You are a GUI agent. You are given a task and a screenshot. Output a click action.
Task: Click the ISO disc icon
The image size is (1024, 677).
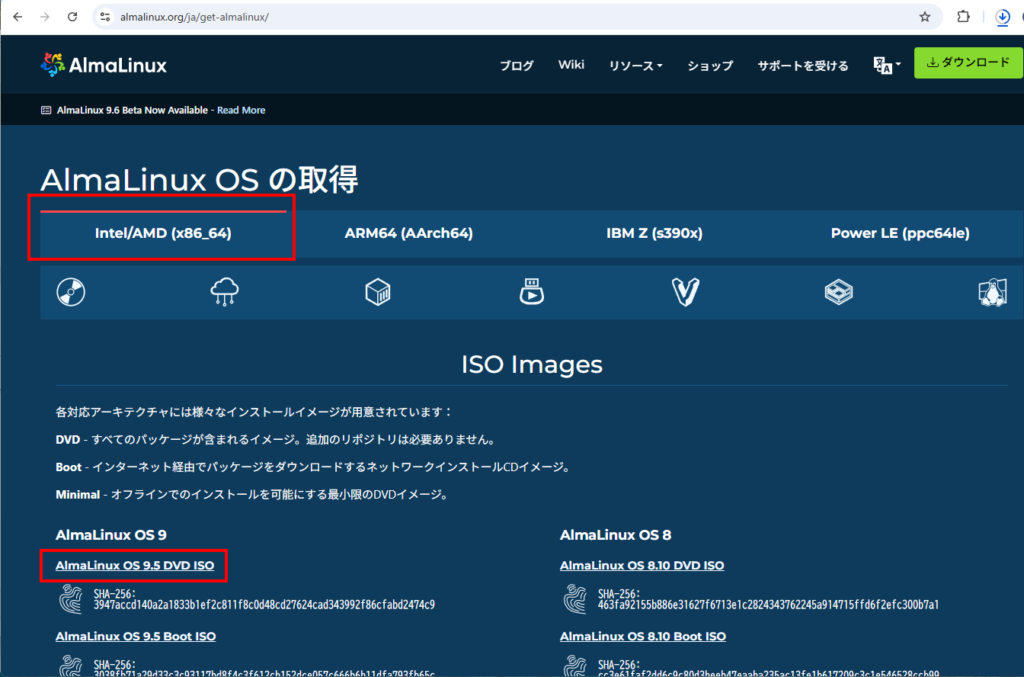(71, 292)
